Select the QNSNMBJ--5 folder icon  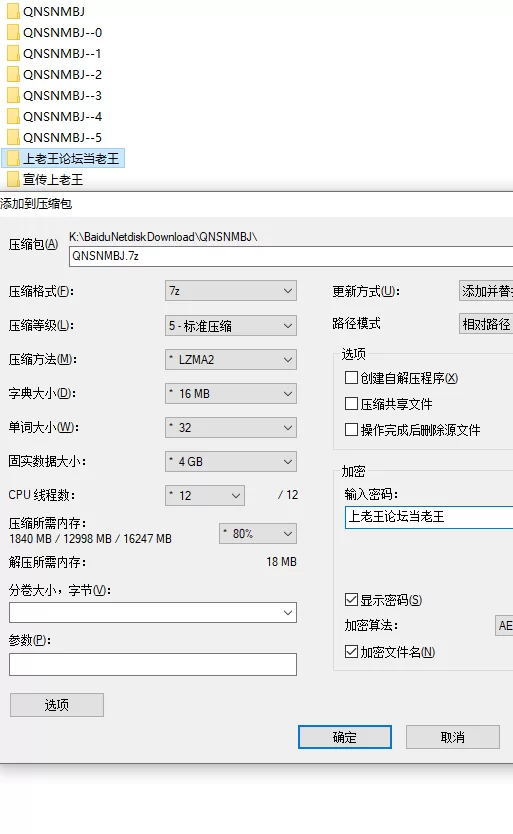[x=13, y=137]
